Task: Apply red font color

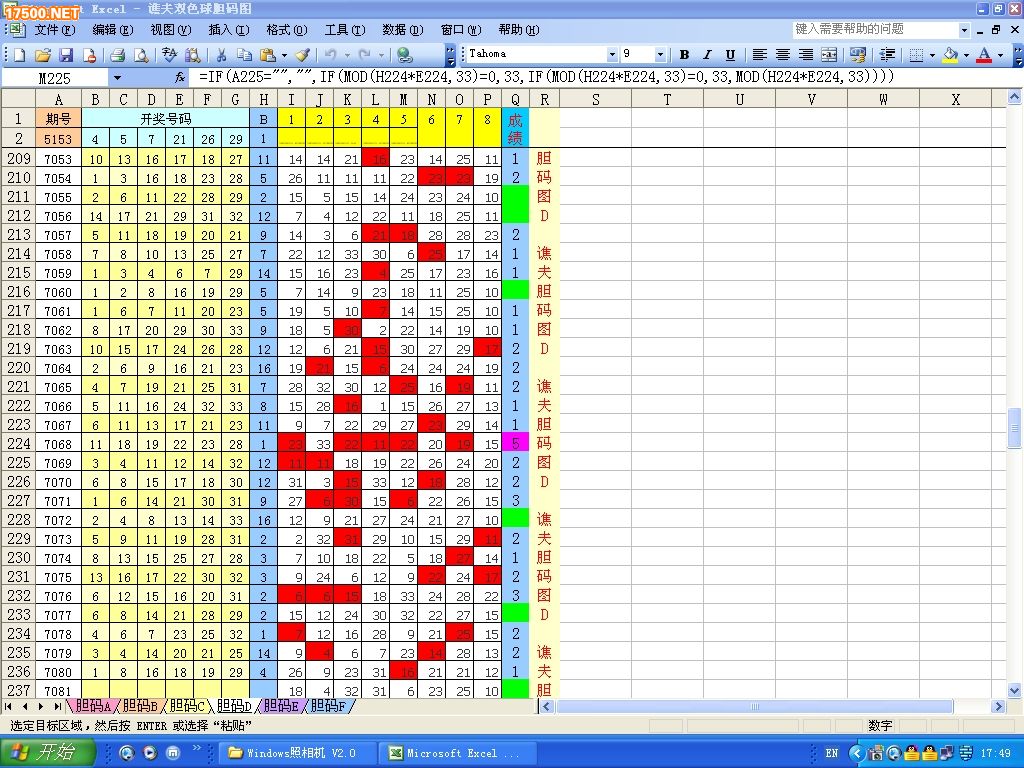Action: pyautogui.click(x=984, y=55)
